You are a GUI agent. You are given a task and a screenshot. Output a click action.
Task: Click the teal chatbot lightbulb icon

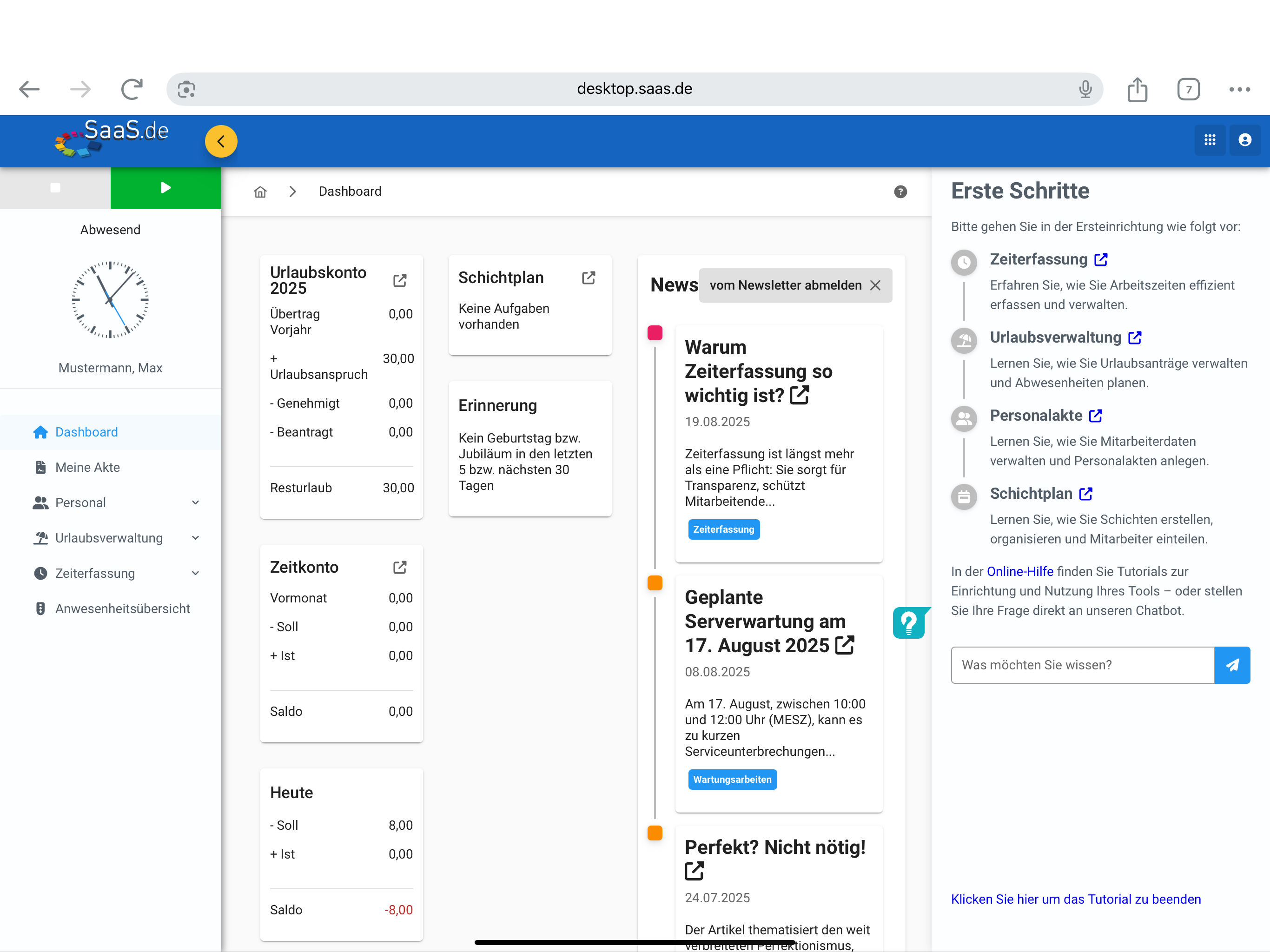pyautogui.click(x=908, y=622)
